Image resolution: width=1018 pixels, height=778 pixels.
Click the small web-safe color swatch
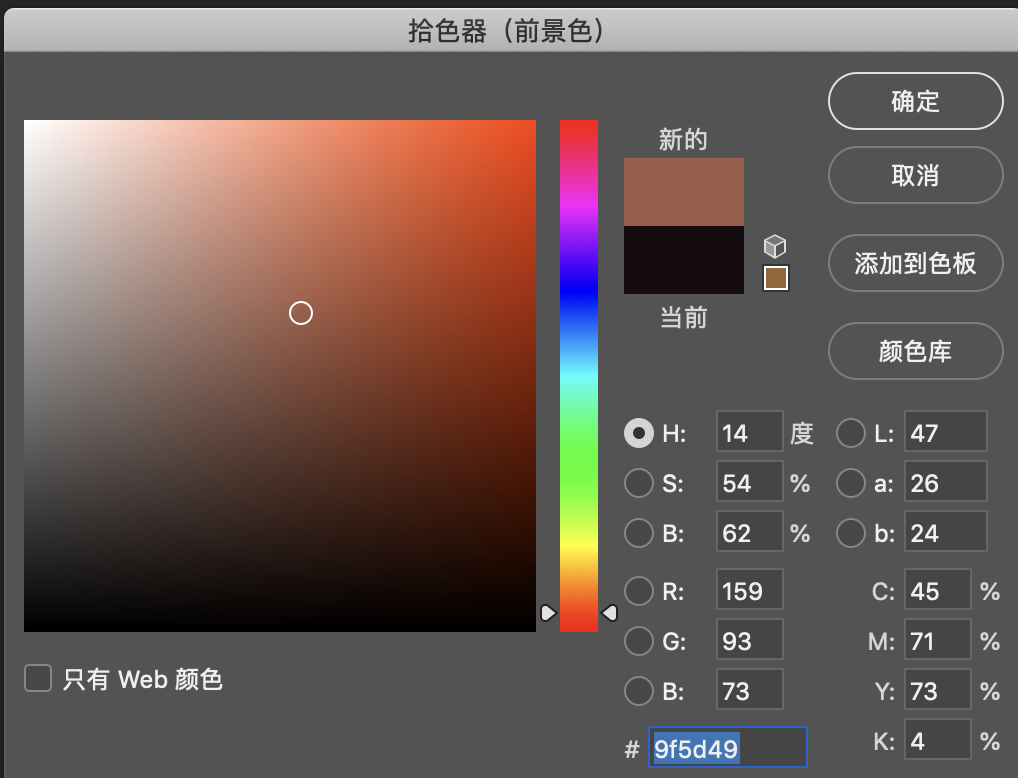(x=776, y=278)
